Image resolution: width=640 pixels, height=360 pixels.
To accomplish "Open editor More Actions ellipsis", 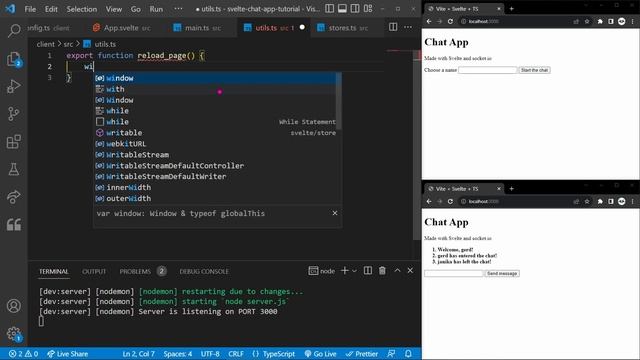I will tap(408, 27).
